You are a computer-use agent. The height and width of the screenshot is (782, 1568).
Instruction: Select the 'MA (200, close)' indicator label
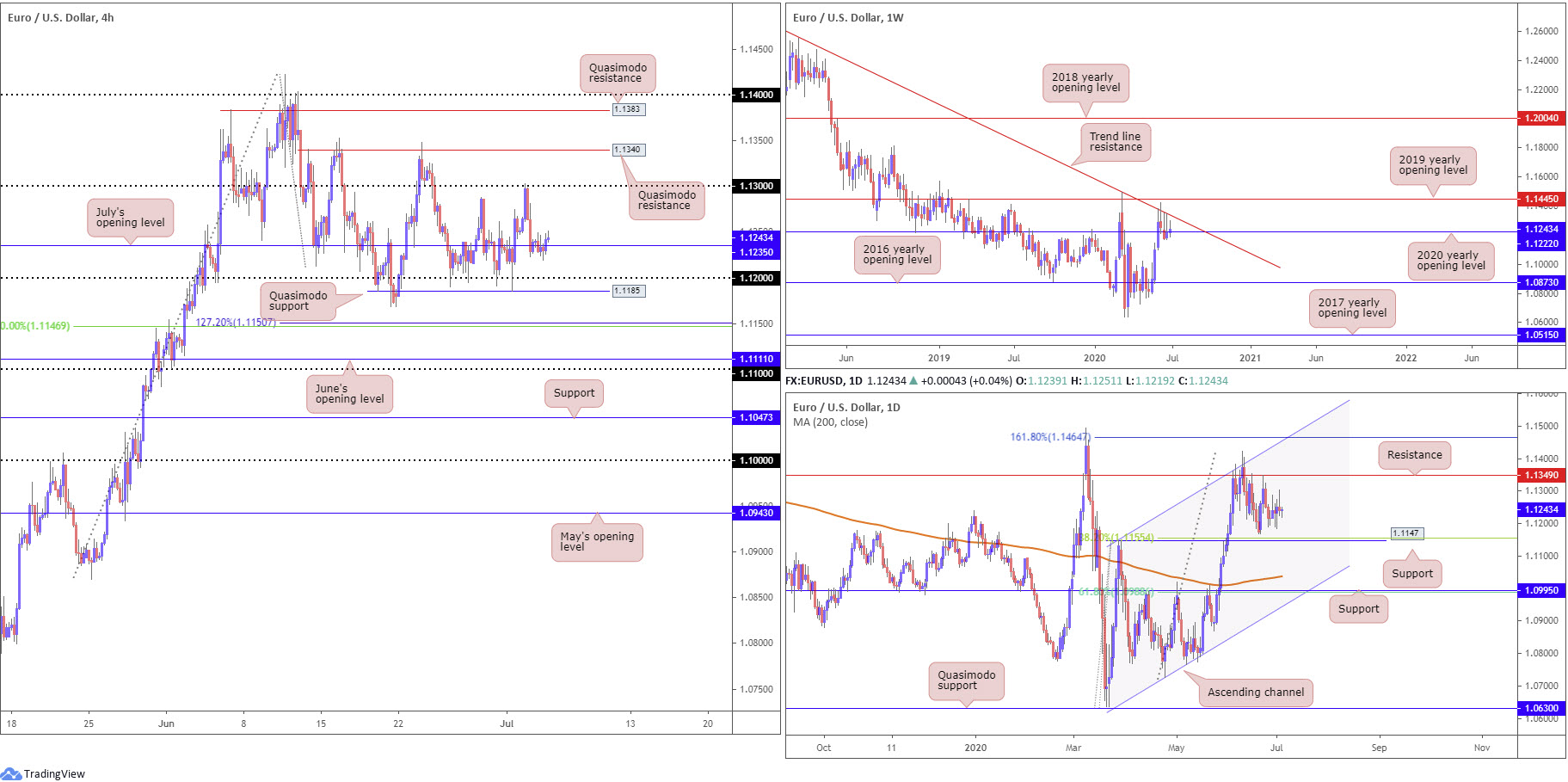[830, 422]
